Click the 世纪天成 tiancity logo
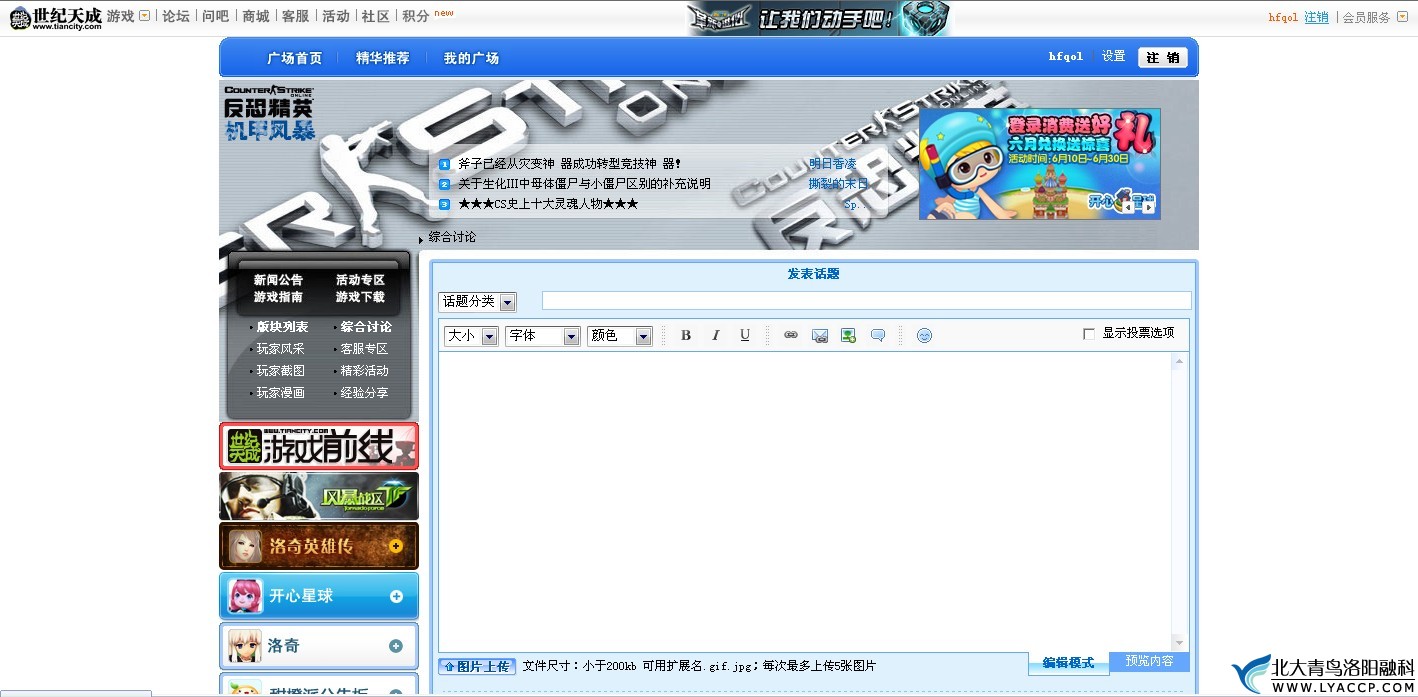Image resolution: width=1418 pixels, height=697 pixels. pos(56,17)
